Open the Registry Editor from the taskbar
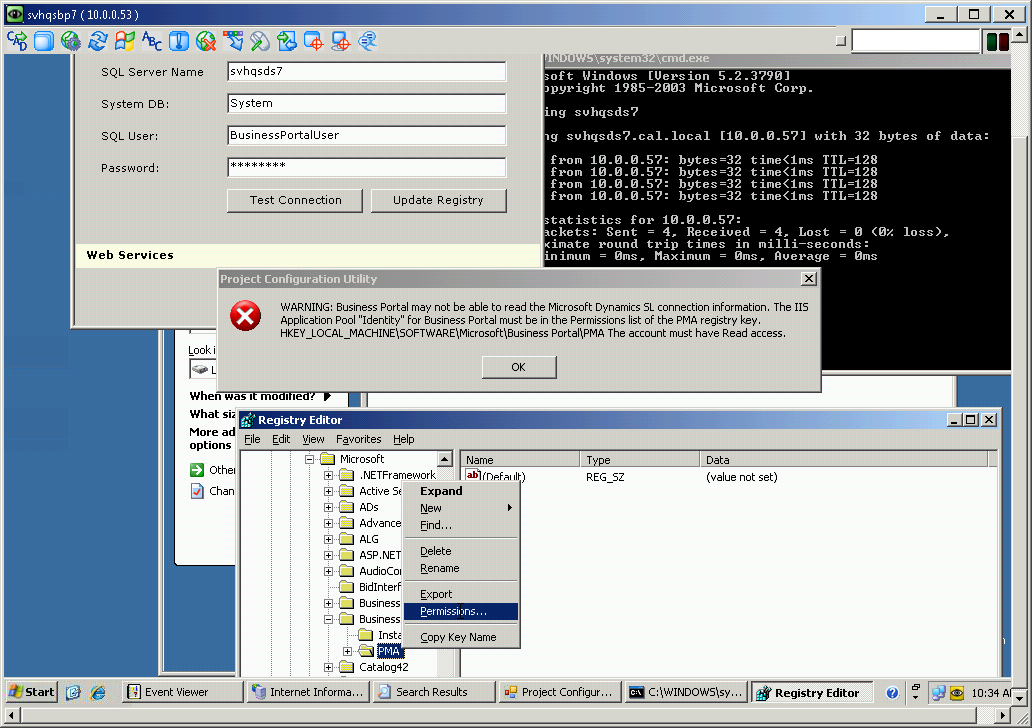This screenshot has height=728, width=1032. click(x=812, y=691)
